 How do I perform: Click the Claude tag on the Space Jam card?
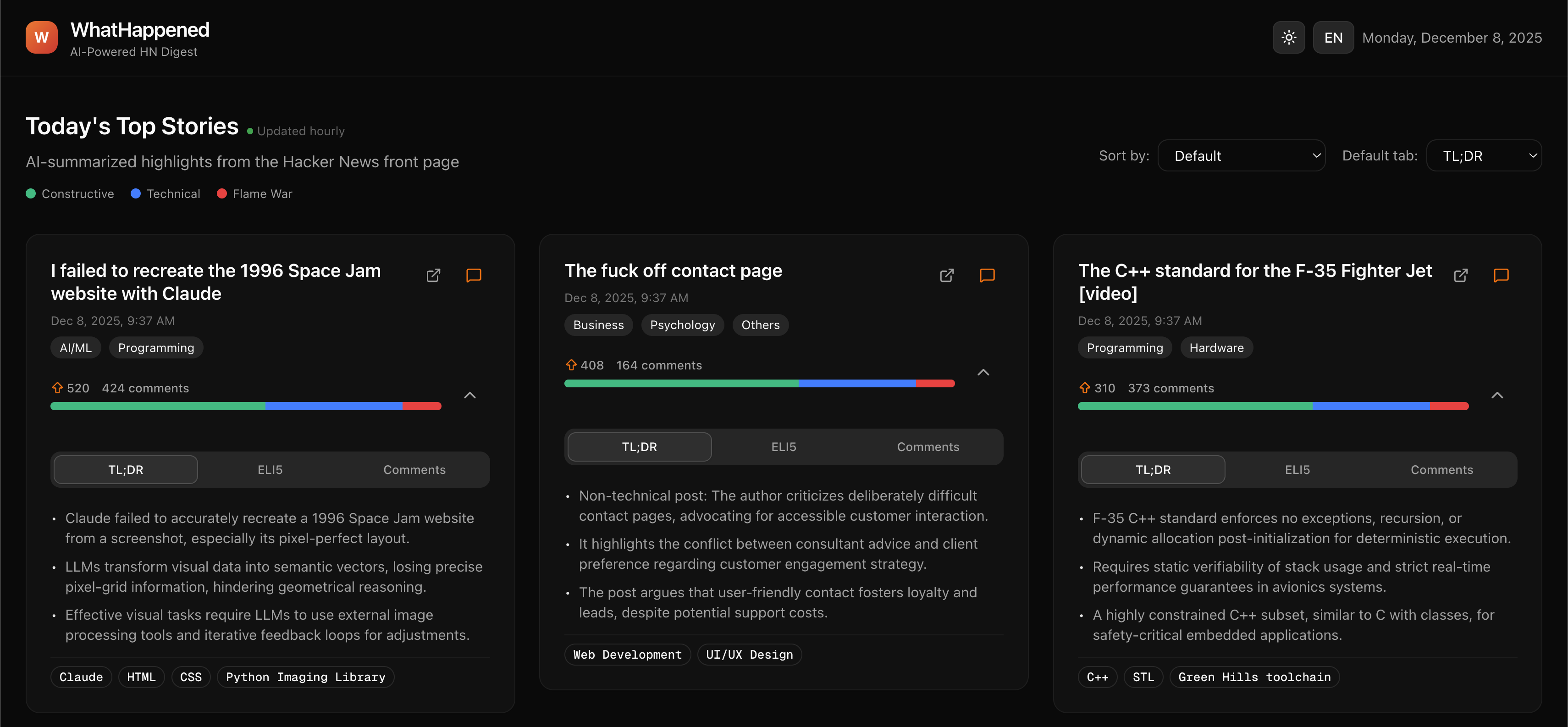[x=81, y=677]
